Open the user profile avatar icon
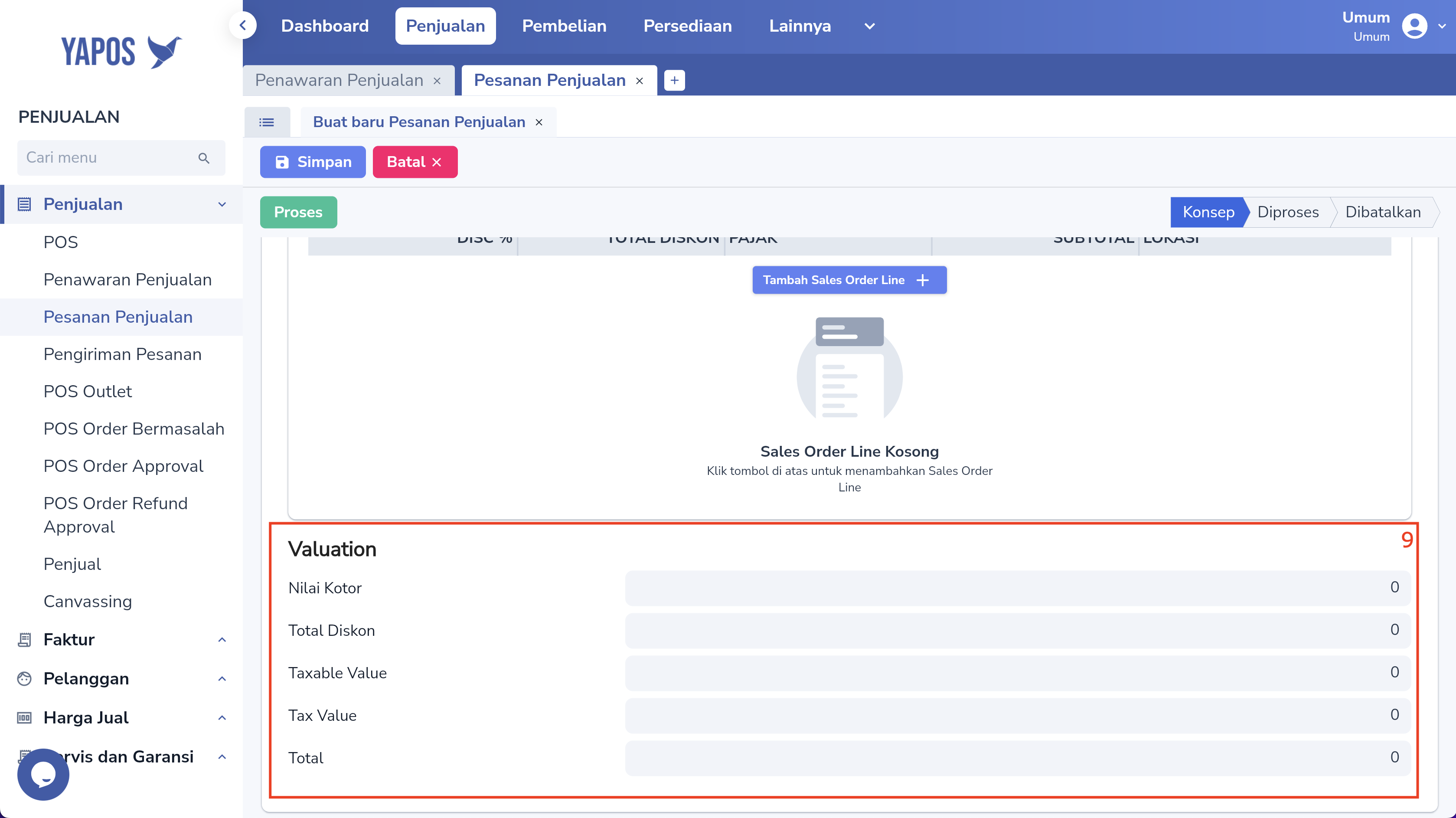This screenshot has width=1456, height=818. click(1414, 26)
